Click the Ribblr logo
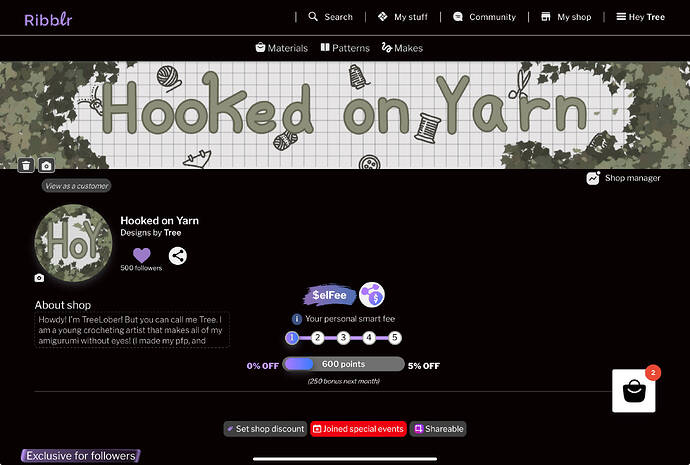Image resolution: width=690 pixels, height=465 pixels. (x=48, y=19)
